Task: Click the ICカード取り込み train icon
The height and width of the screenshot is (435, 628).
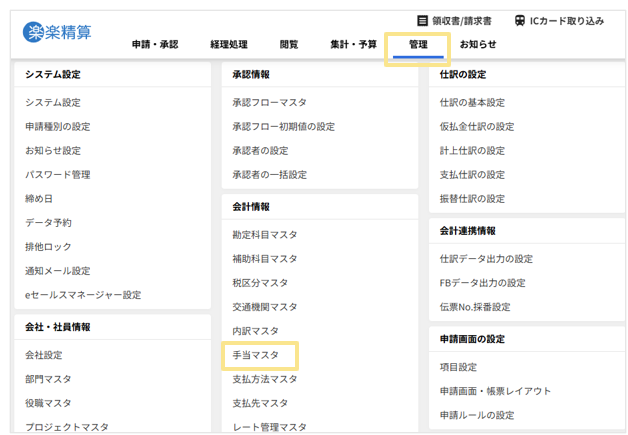Action: pyautogui.click(x=520, y=20)
